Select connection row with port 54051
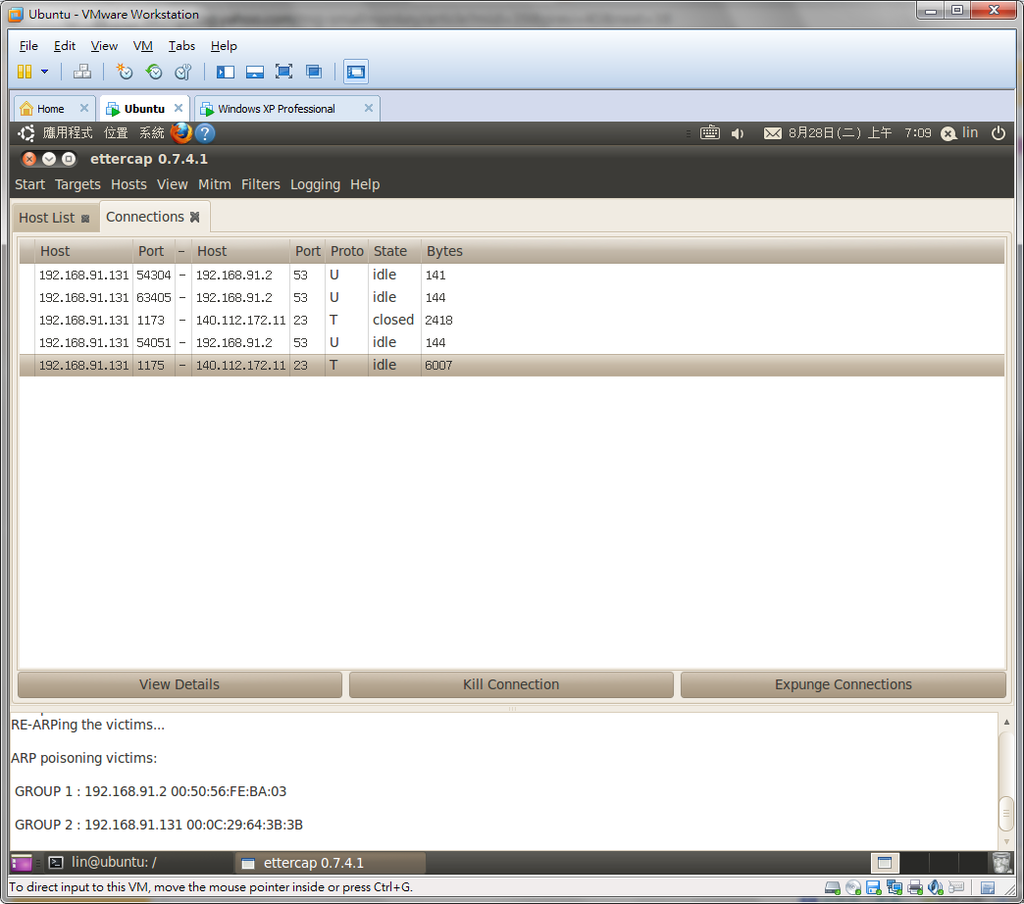 tap(511, 342)
